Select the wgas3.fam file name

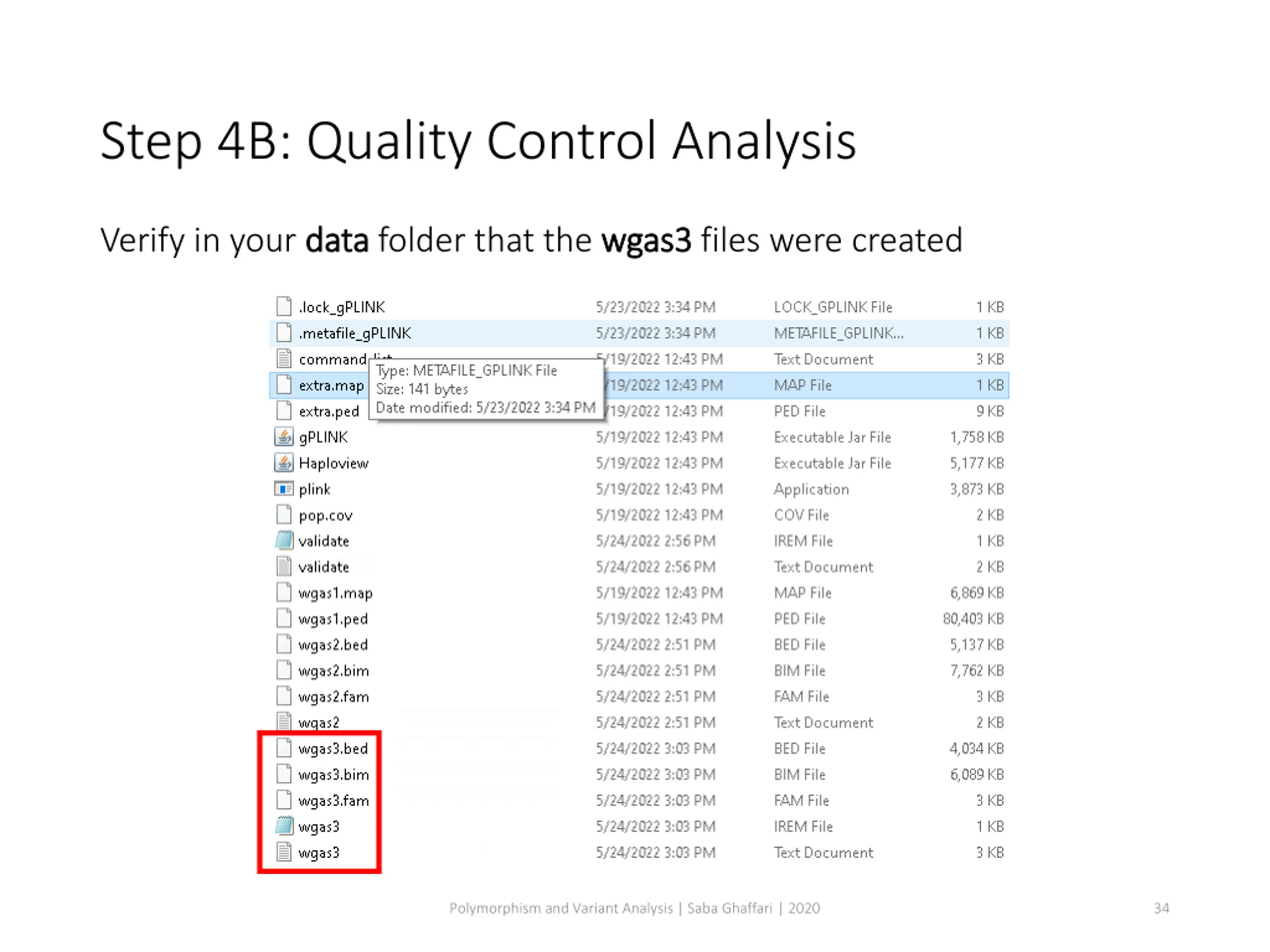[333, 800]
